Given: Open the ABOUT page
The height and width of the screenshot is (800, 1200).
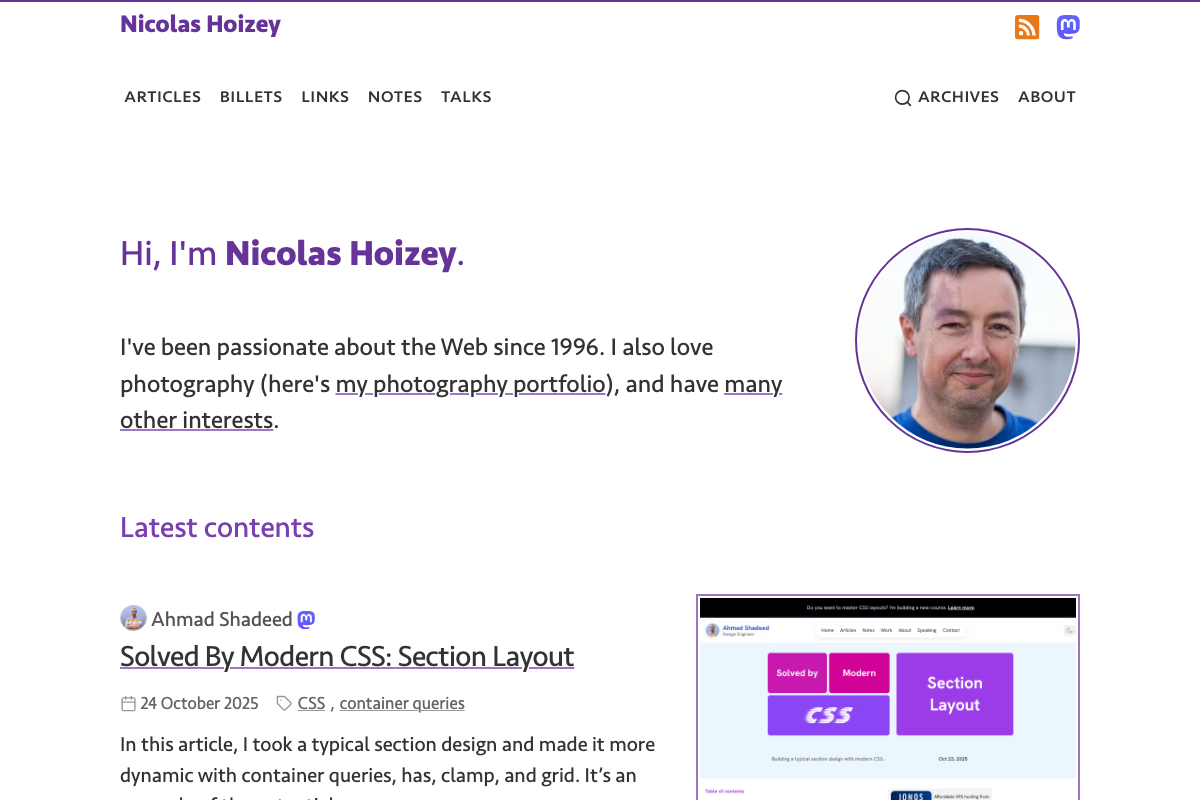Looking at the screenshot, I should pos(1047,96).
